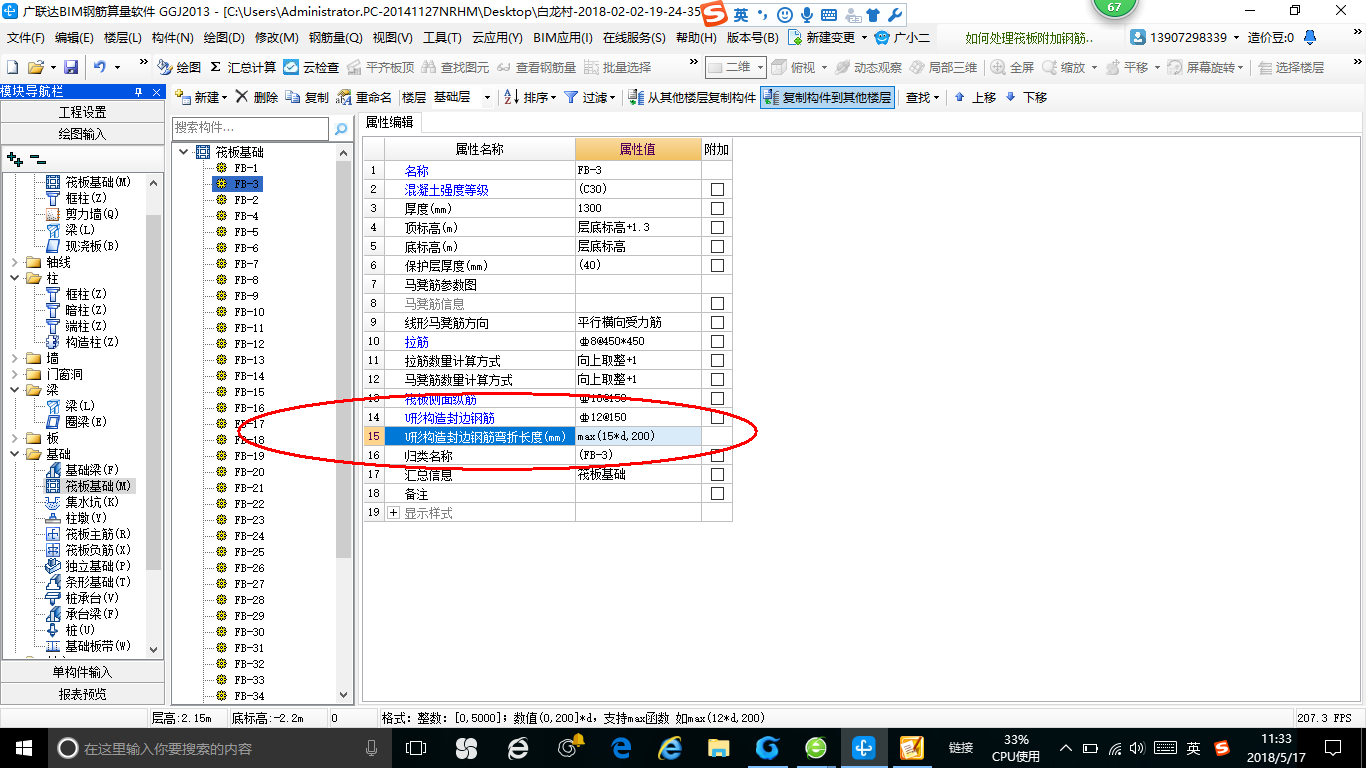
Task: Open the 全屏 fullscreen tool
Action: pos(1013,67)
